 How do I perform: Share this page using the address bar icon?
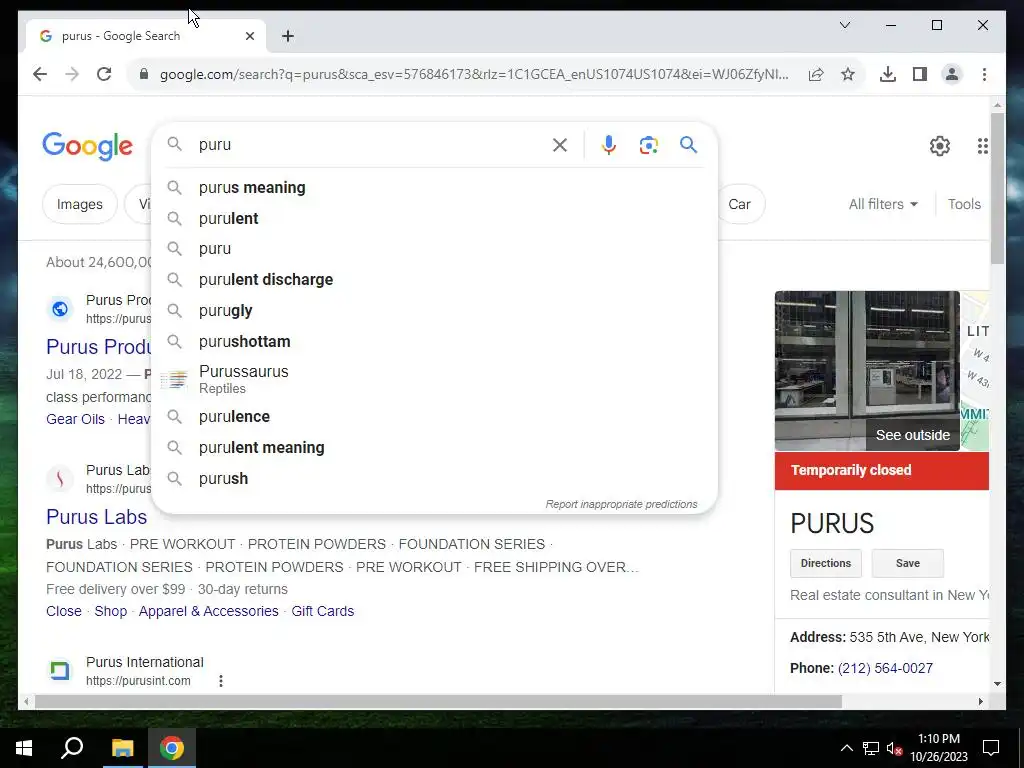click(816, 74)
